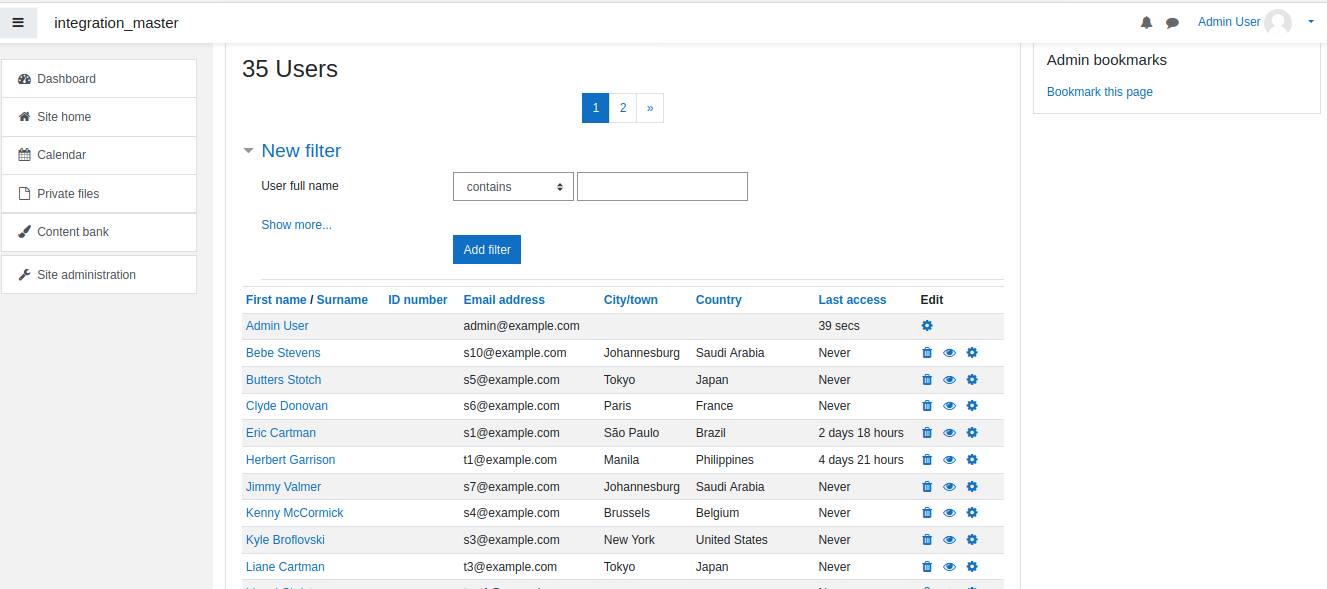Sort users by First name
Image resolution: width=1327 pixels, height=589 pixels.
point(276,300)
